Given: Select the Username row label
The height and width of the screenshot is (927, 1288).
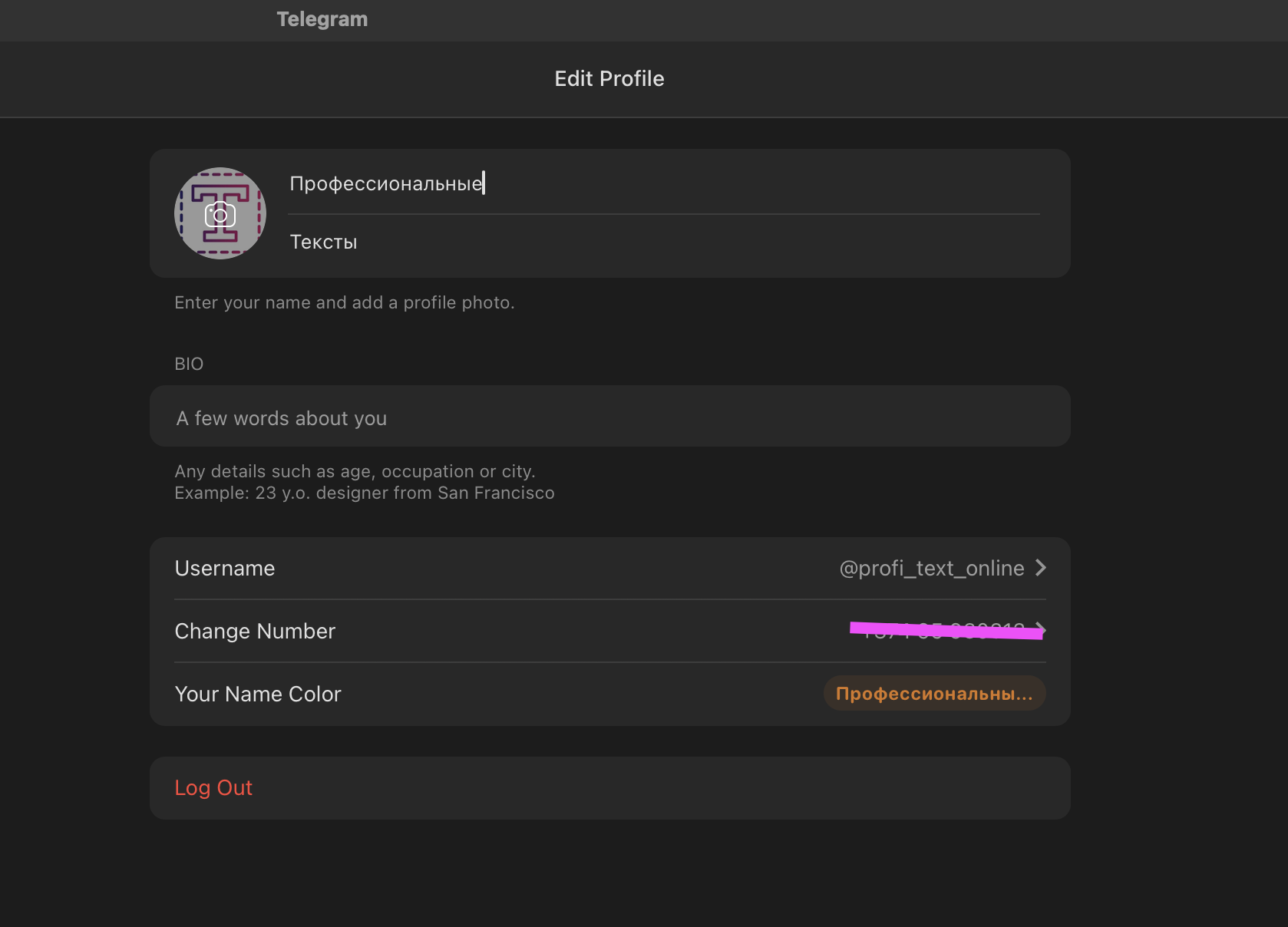Looking at the screenshot, I should coord(225,569).
